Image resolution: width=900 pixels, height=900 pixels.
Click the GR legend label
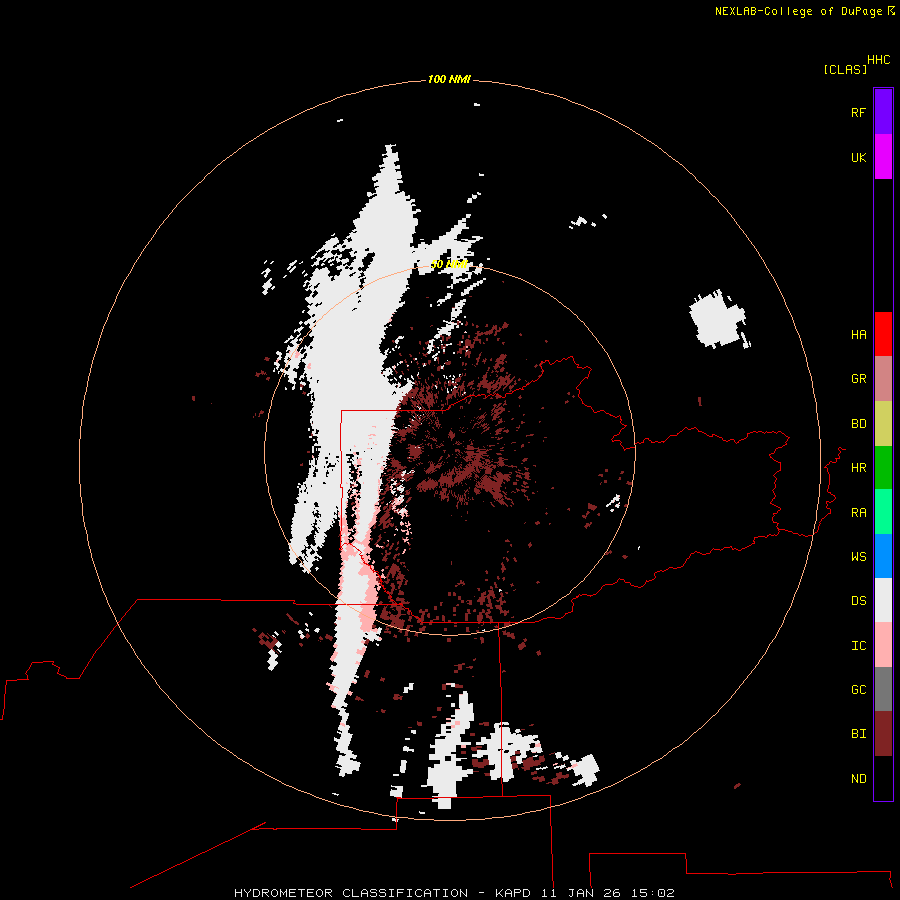coord(858,379)
